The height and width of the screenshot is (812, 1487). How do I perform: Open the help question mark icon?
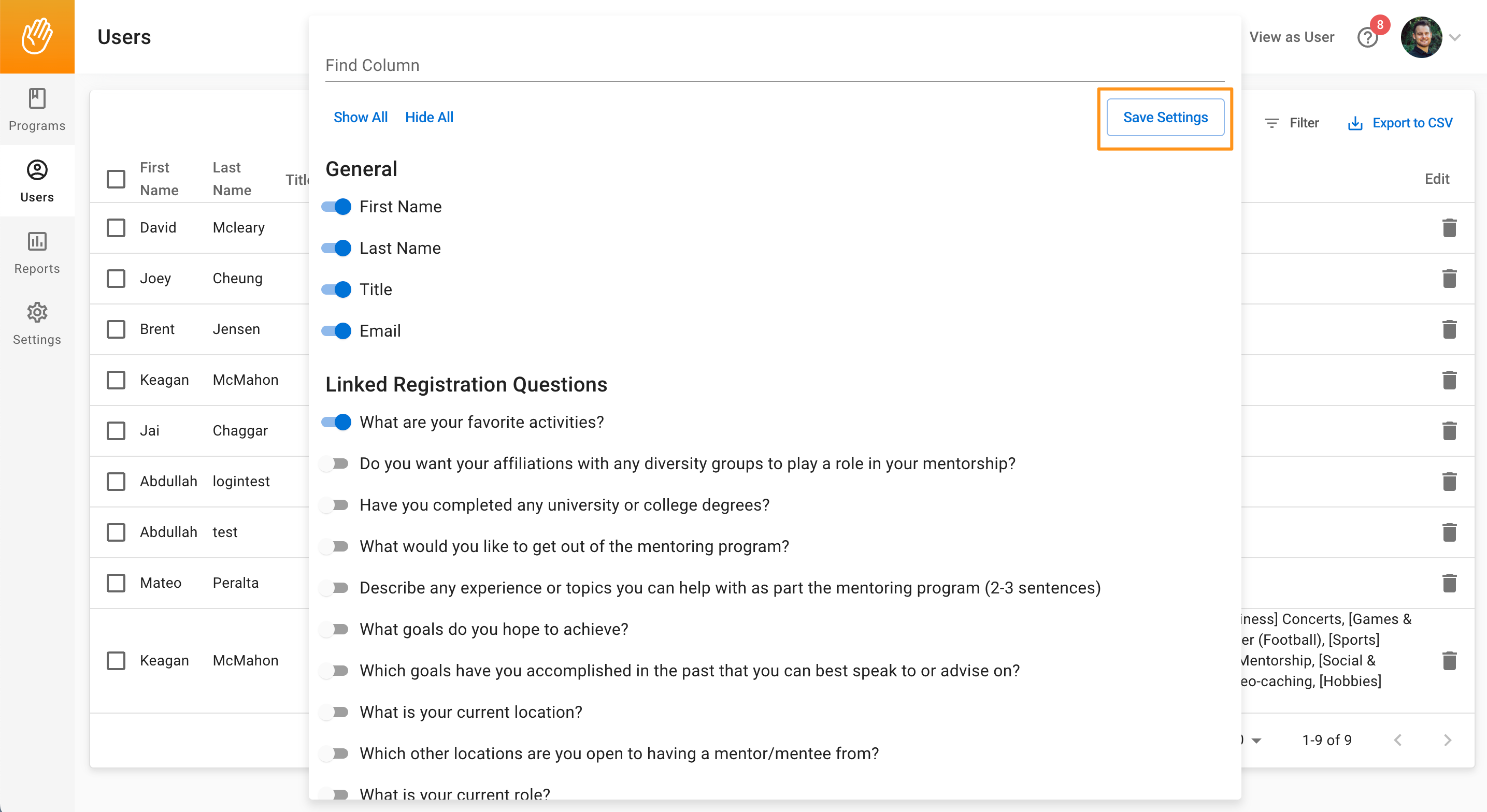coord(1367,37)
